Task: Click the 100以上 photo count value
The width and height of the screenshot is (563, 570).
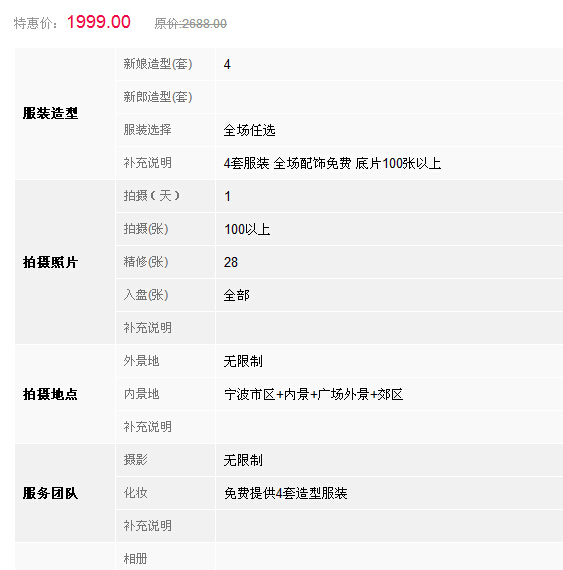Action: point(247,229)
